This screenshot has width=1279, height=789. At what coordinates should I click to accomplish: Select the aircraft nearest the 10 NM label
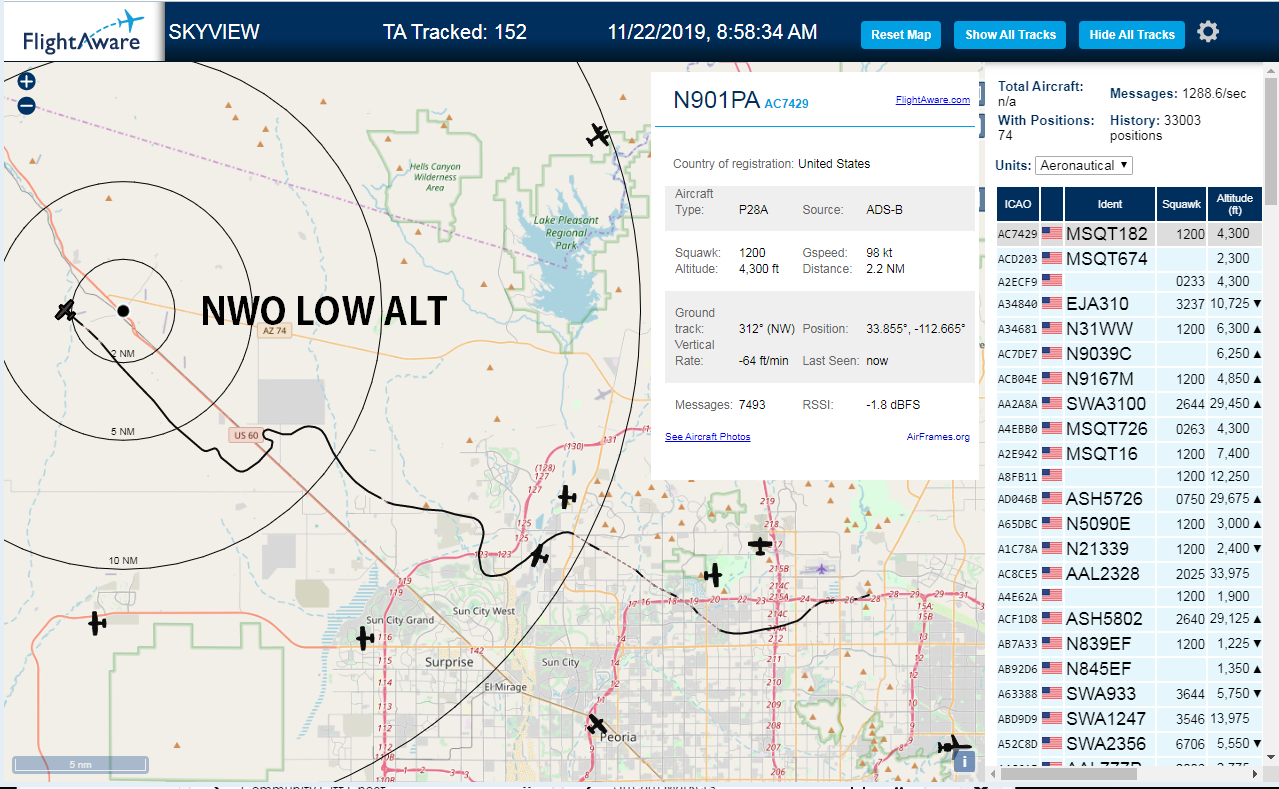pos(97,623)
